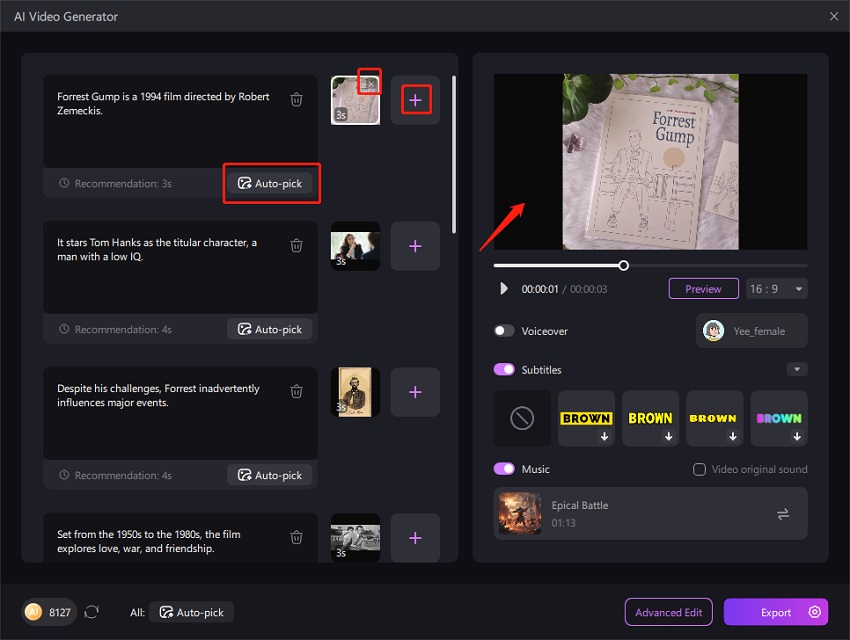Click the scene list vertical scrollbar
The image size is (850, 640).
tap(454, 154)
